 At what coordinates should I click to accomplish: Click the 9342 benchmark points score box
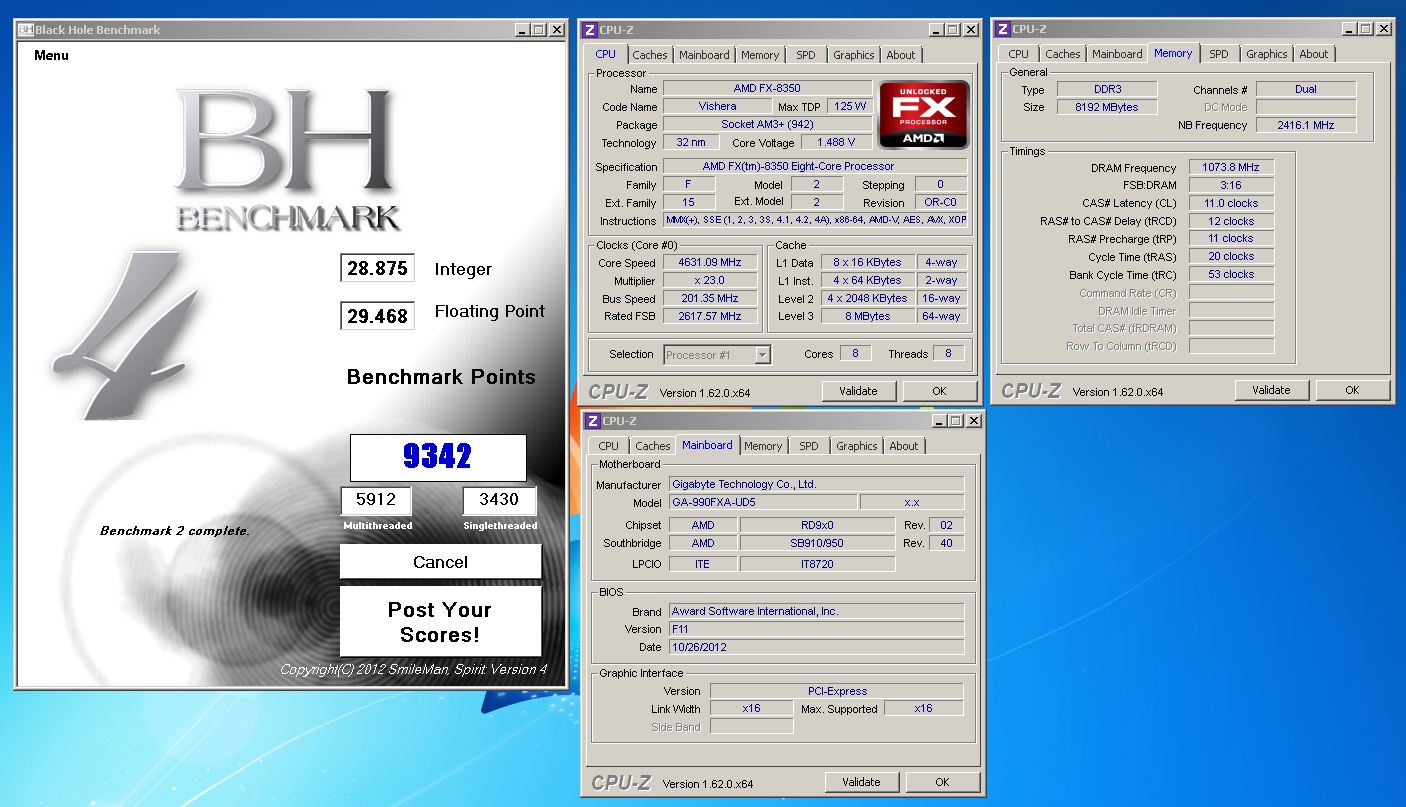coord(438,457)
